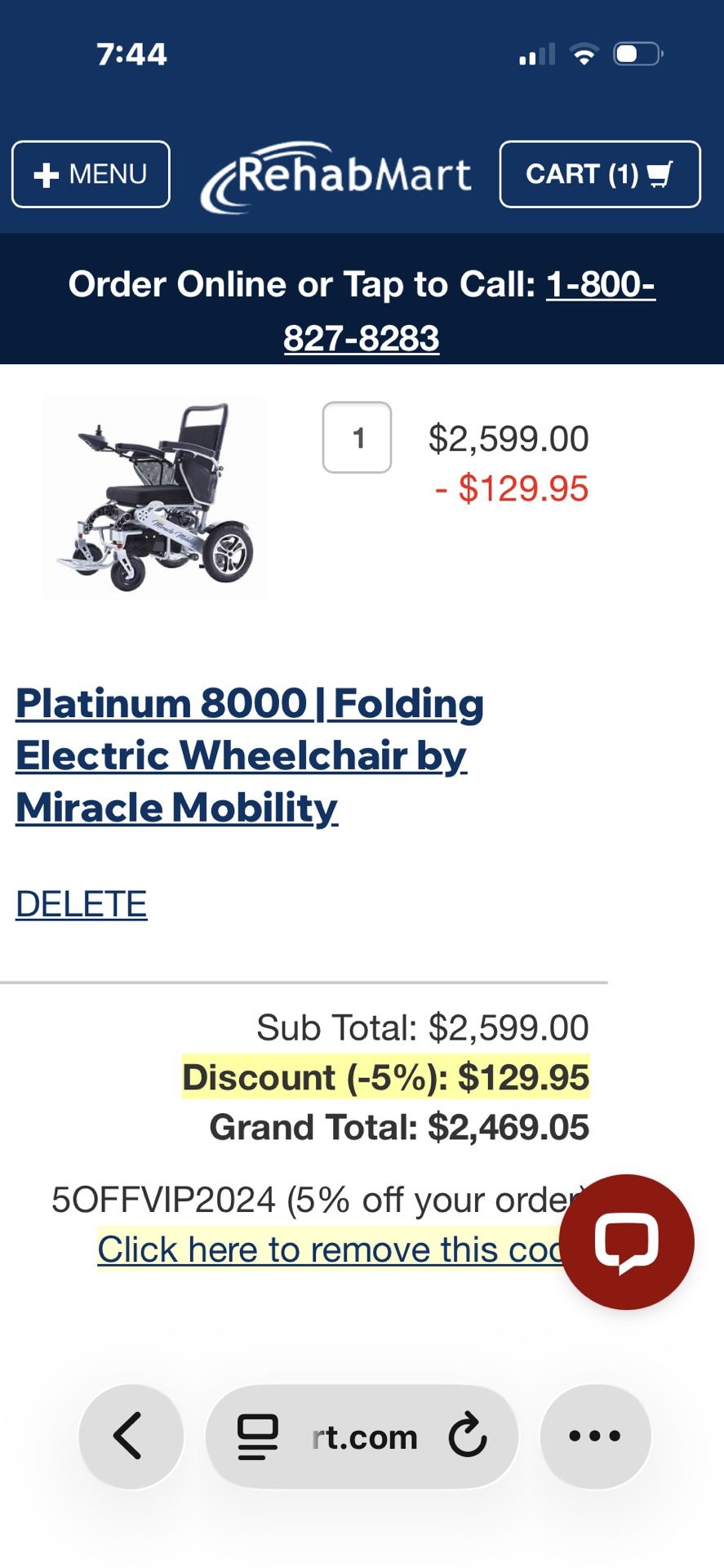Image resolution: width=724 pixels, height=1568 pixels.
Task: Tap the cellular signal indicator
Action: (535, 53)
